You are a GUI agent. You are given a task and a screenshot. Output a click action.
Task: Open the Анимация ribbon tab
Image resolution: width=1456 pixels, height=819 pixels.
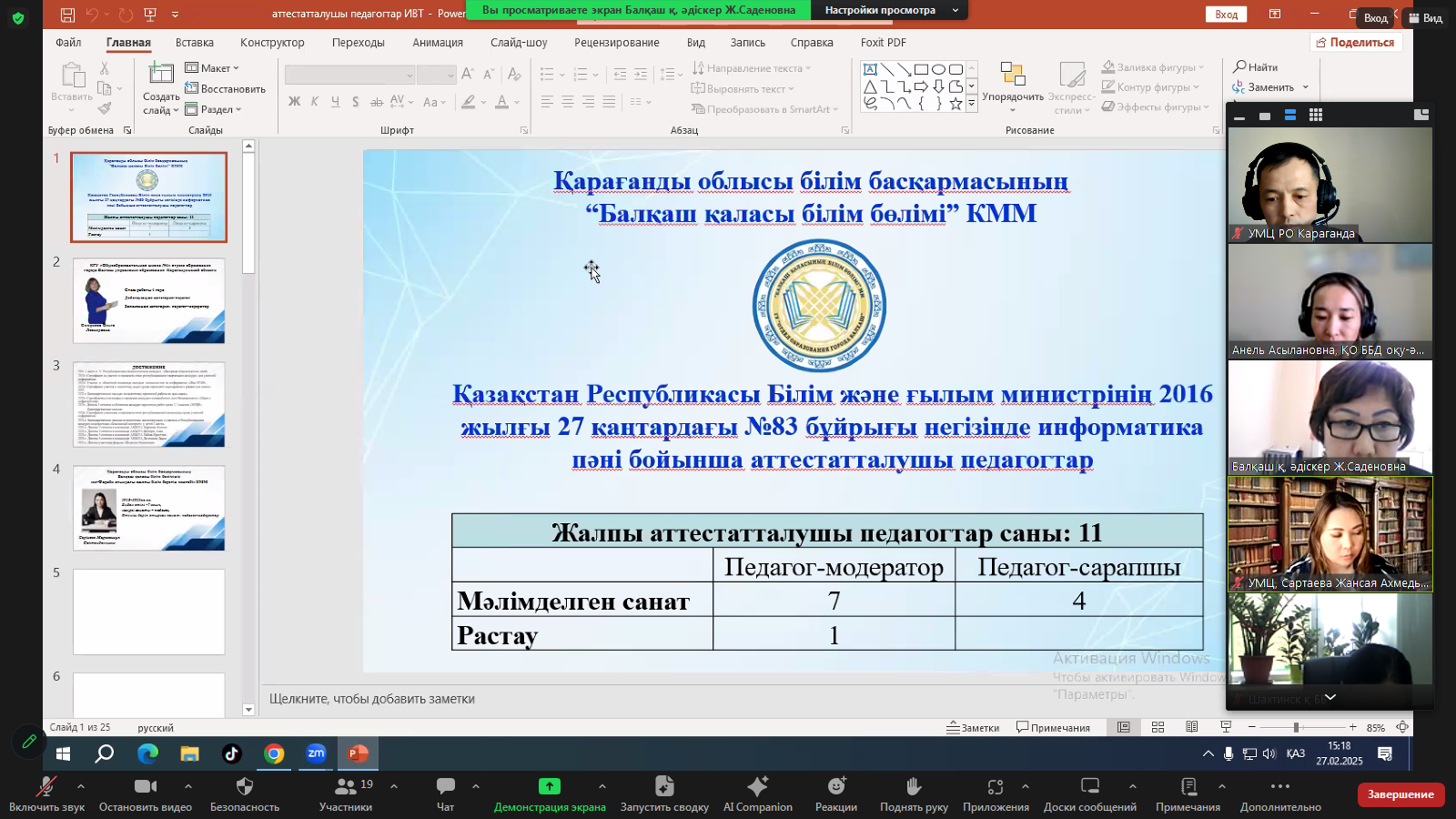click(437, 43)
